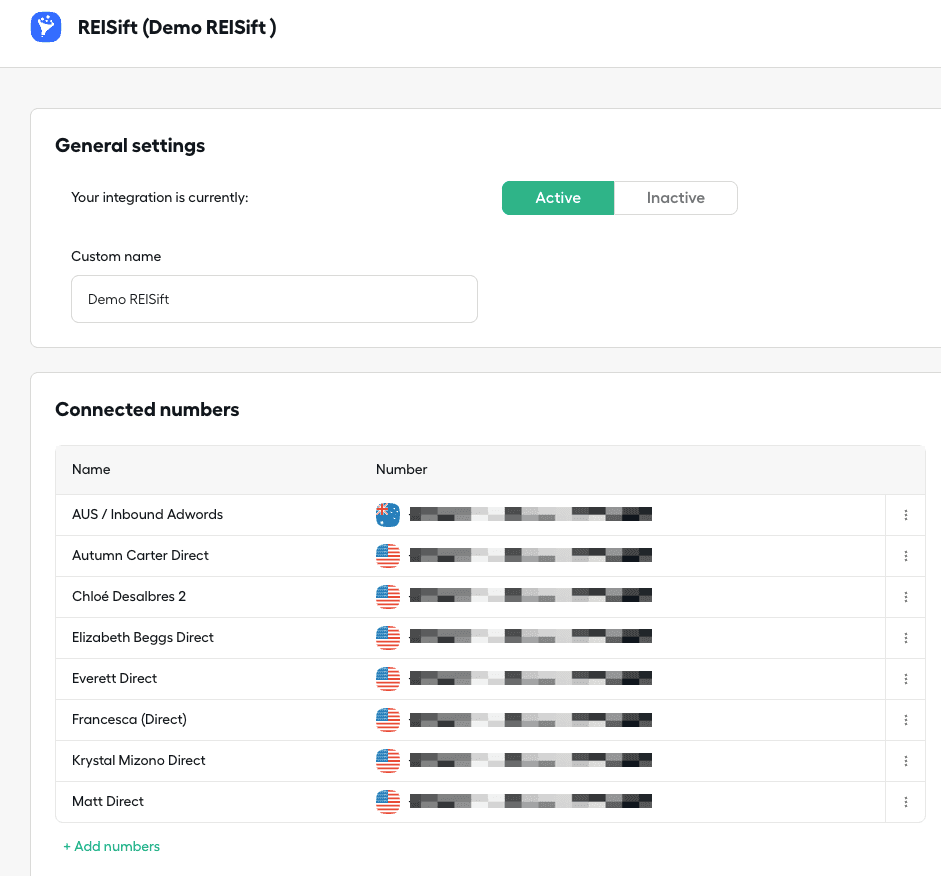Click the Australian flag for AUS / Inbound Adwords
The width and height of the screenshot is (941, 876).
pos(388,515)
